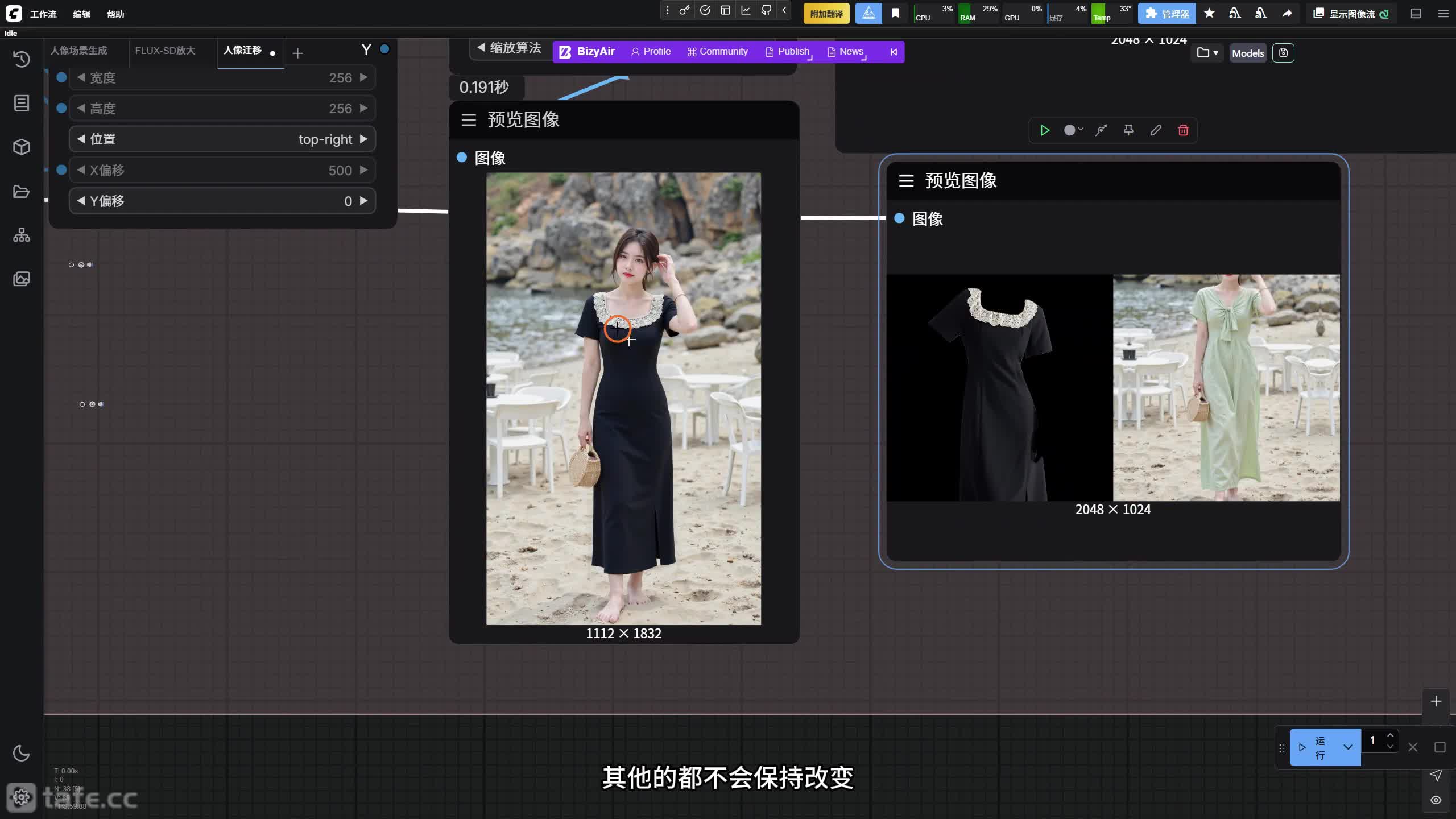1456x819 pixels.
Task: Toggle dark theme moon icon
Action: pyautogui.click(x=22, y=754)
